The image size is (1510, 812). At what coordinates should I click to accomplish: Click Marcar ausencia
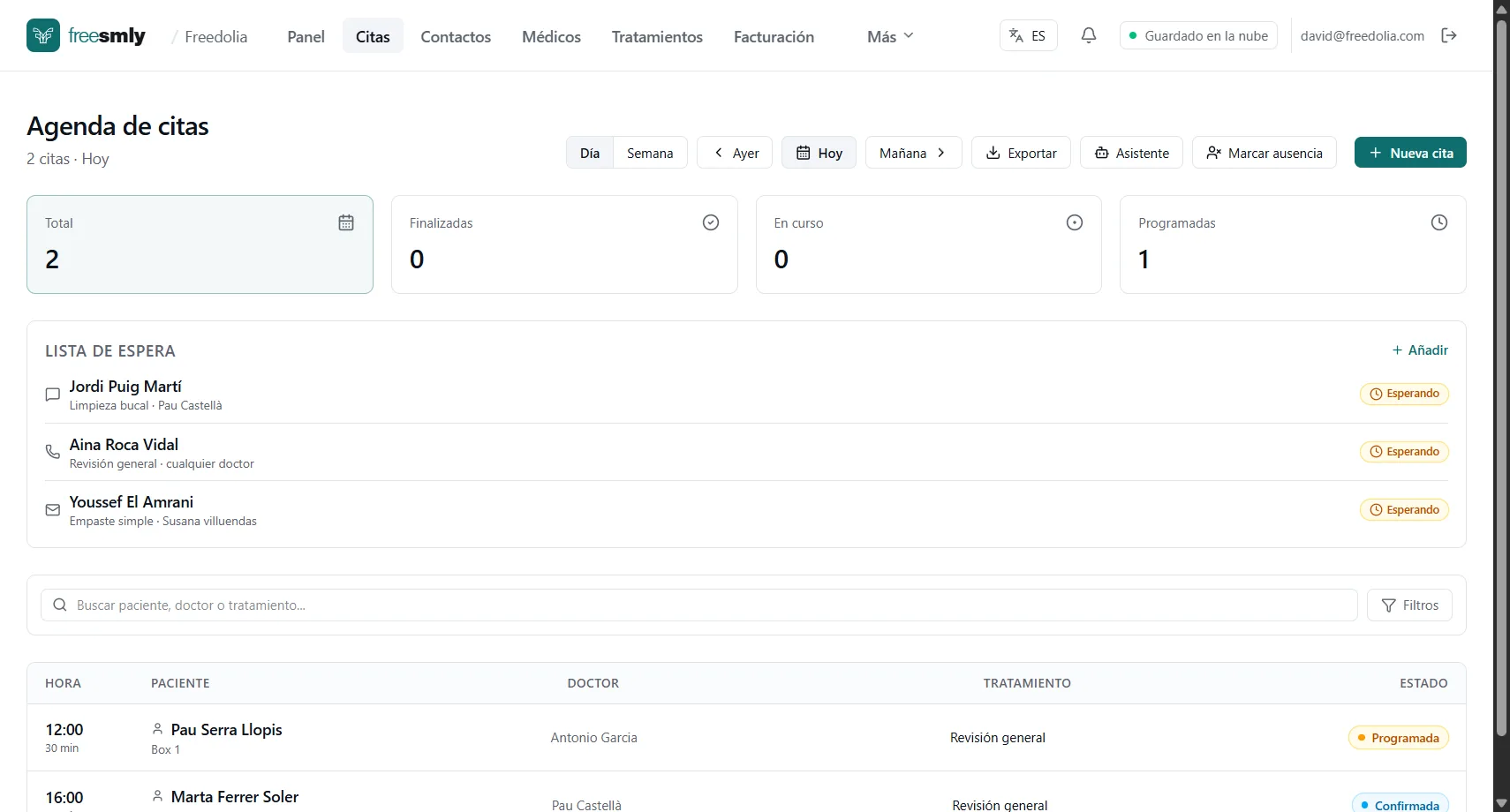click(1264, 153)
